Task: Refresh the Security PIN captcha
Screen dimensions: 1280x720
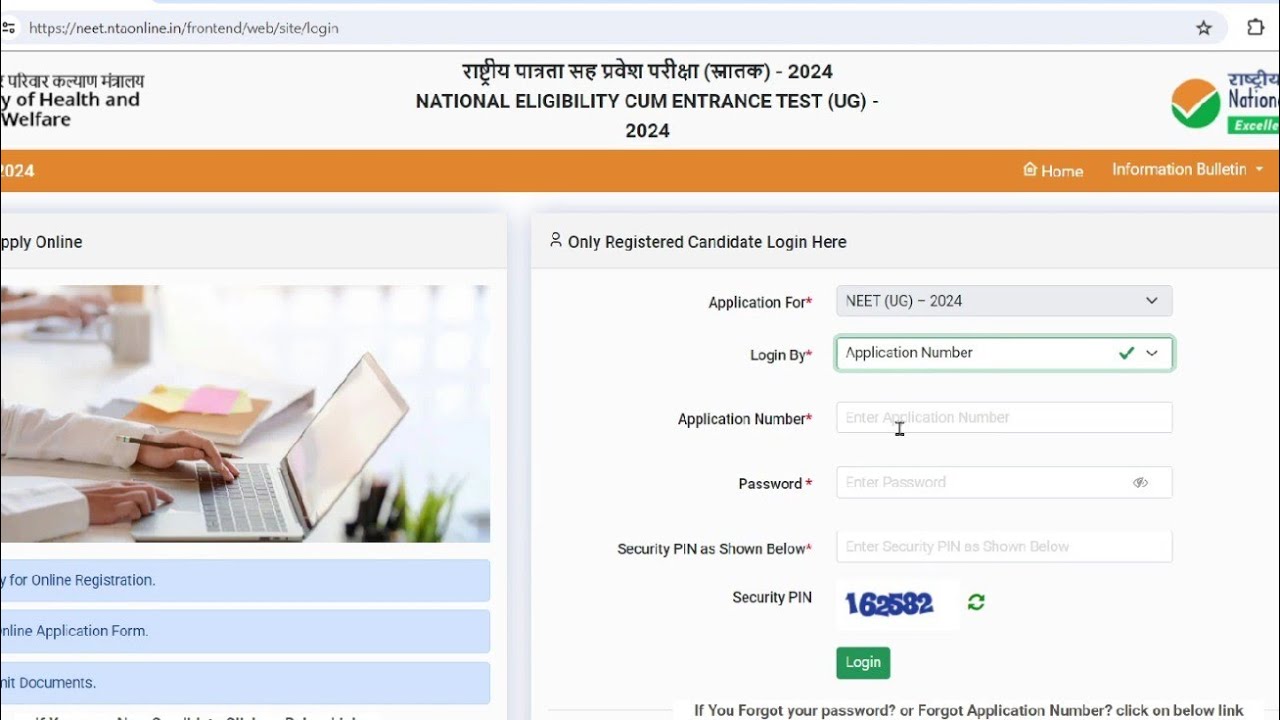Action: pyautogui.click(x=976, y=602)
